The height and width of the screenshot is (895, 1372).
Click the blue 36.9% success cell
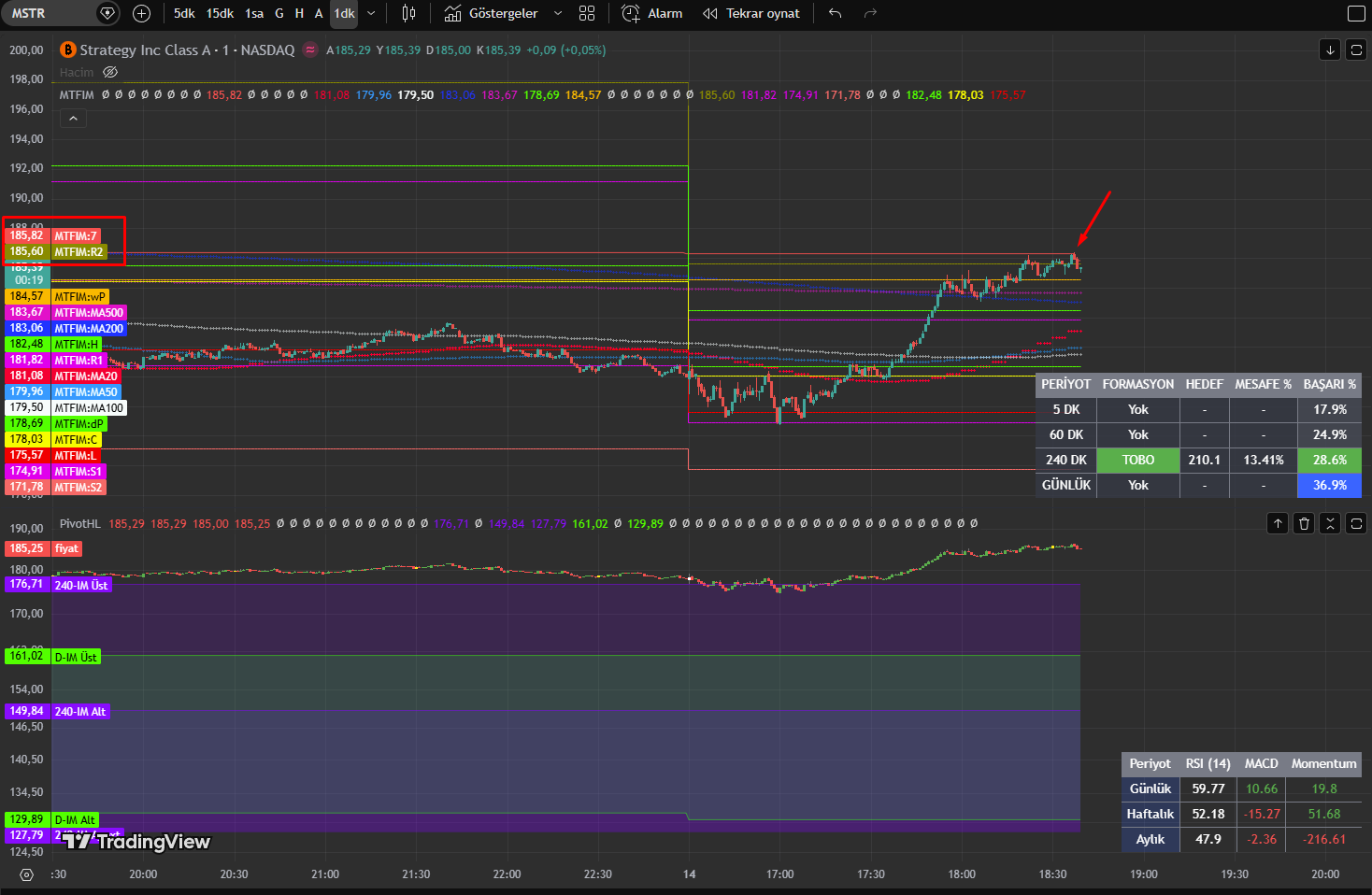pos(1329,485)
